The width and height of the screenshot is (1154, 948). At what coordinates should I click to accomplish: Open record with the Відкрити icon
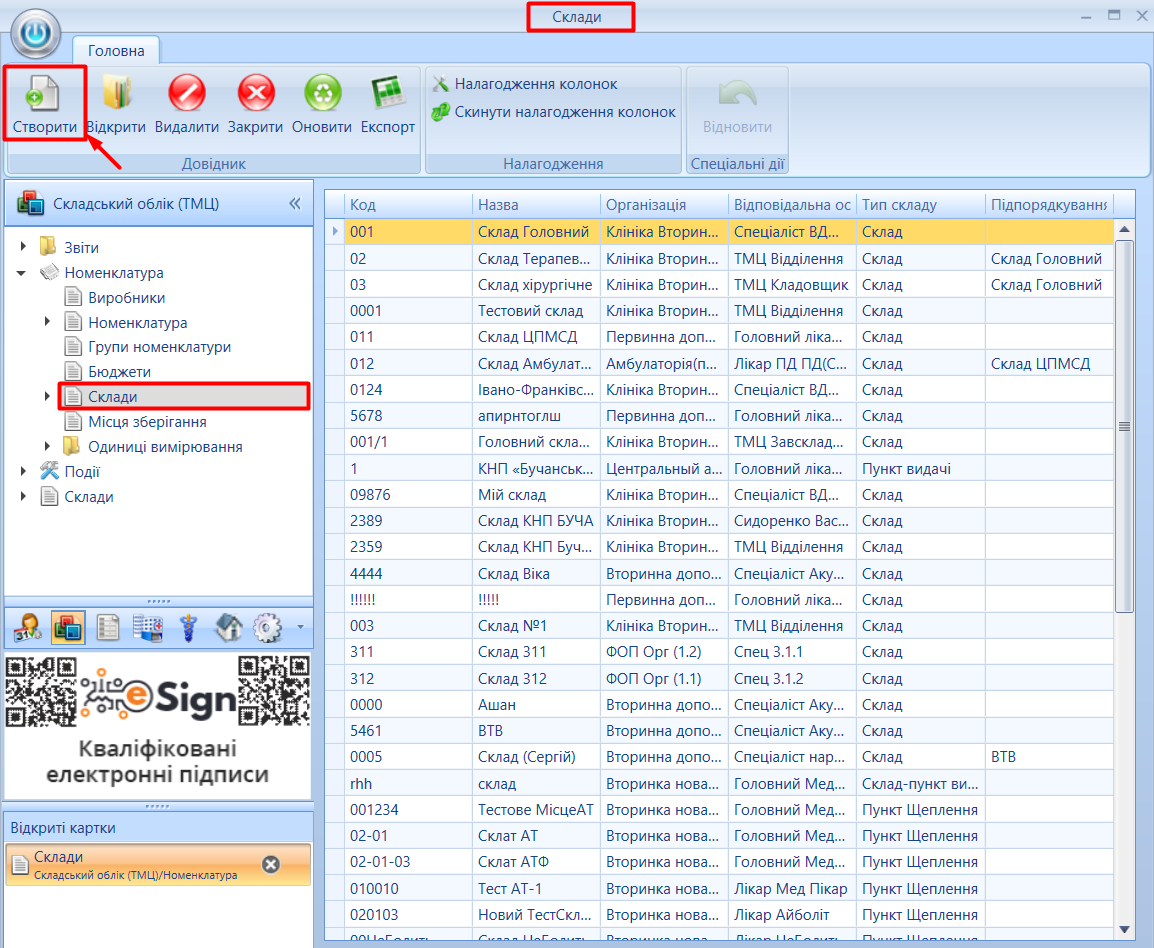[x=116, y=93]
